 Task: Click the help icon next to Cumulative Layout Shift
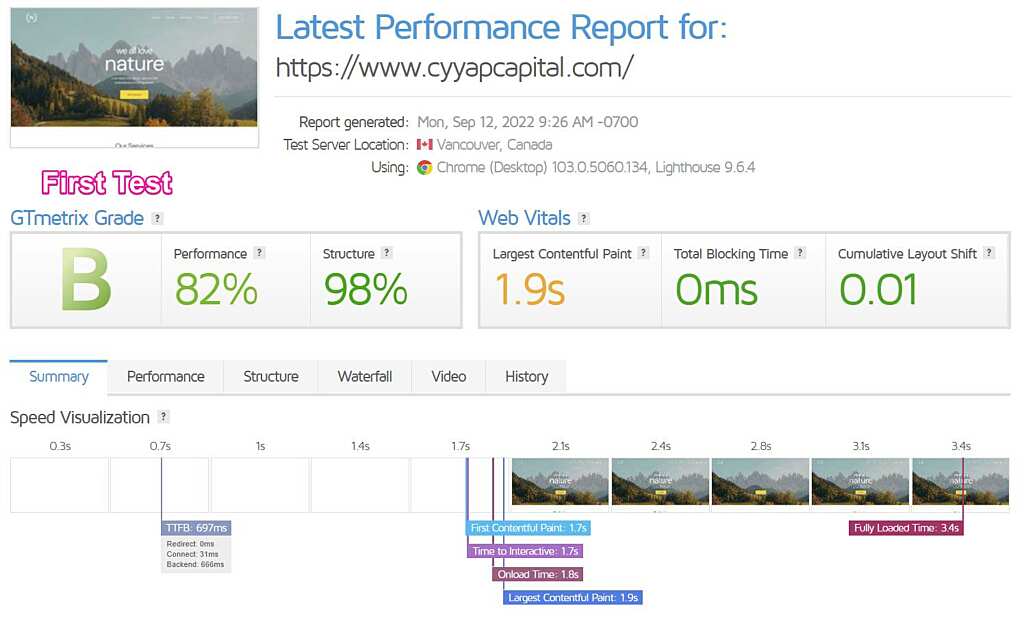click(989, 253)
